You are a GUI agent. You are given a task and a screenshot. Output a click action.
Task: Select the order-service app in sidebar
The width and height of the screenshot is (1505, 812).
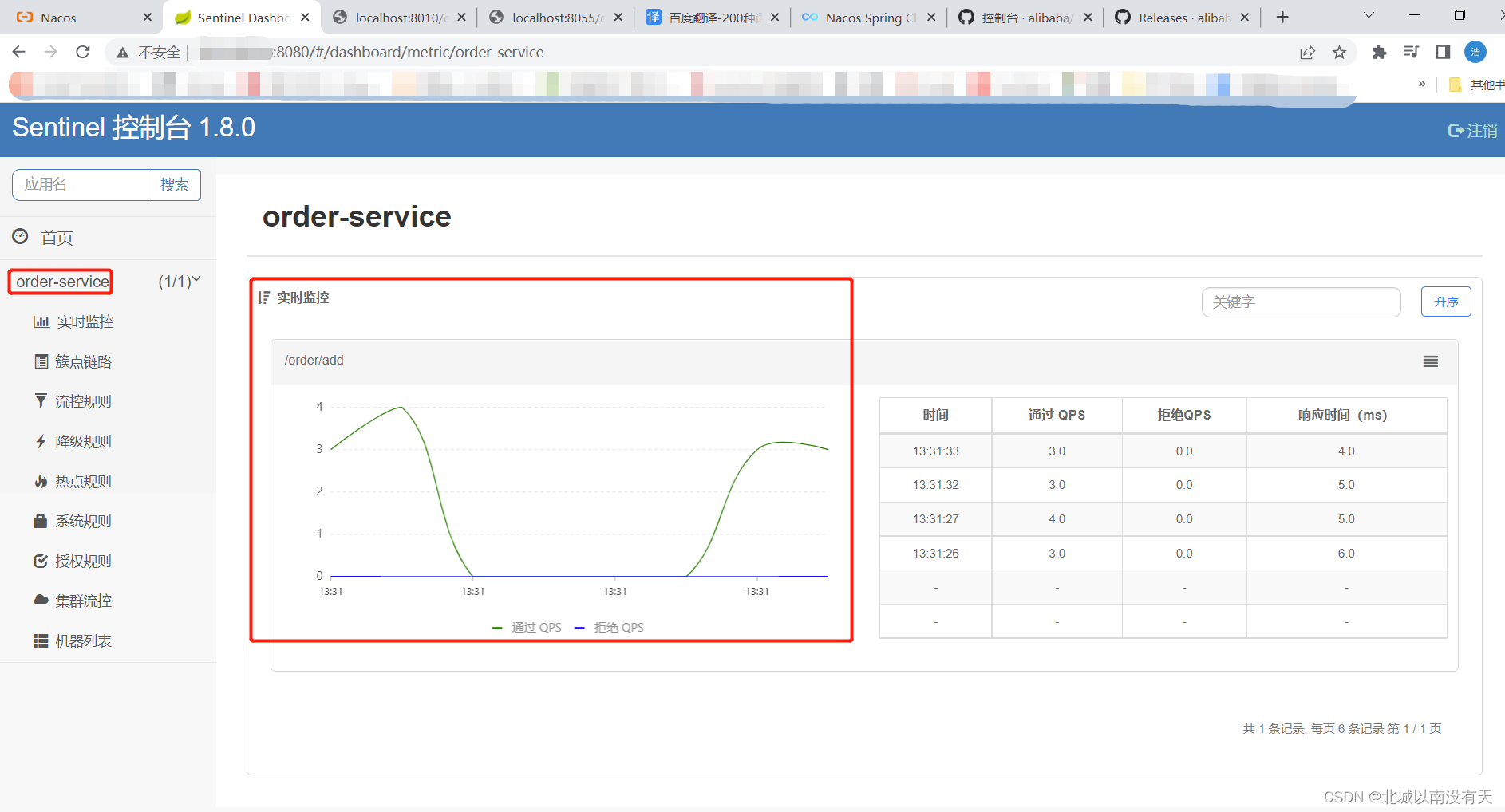click(62, 282)
